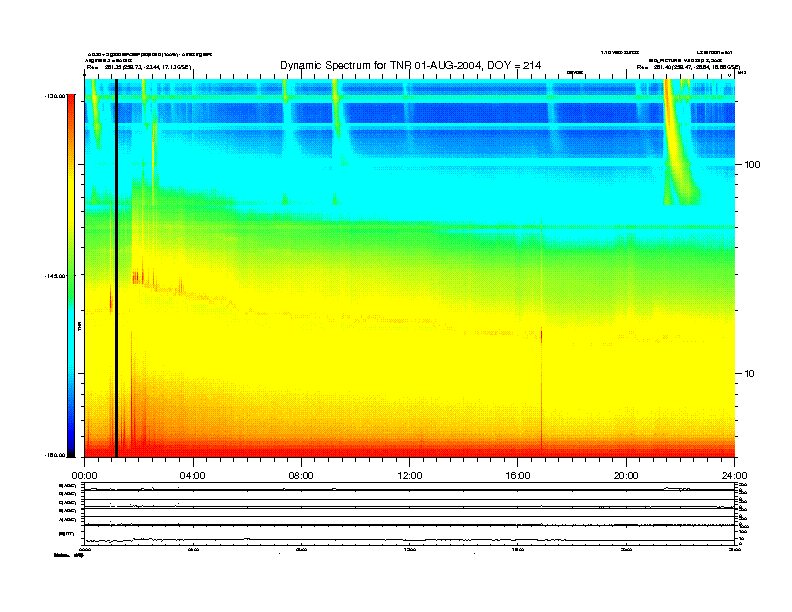Click the "00:00" time axis label
The width and height of the screenshot is (792, 612).
point(84,476)
